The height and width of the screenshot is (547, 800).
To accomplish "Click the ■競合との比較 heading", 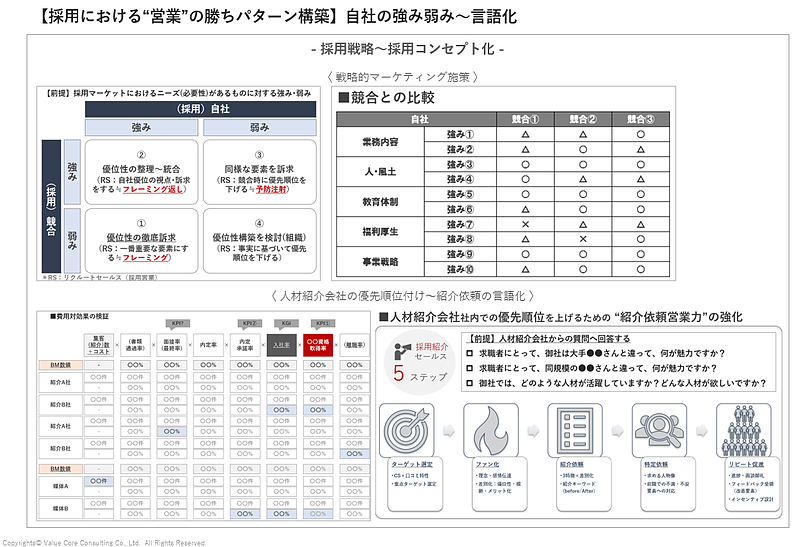I will [387, 97].
